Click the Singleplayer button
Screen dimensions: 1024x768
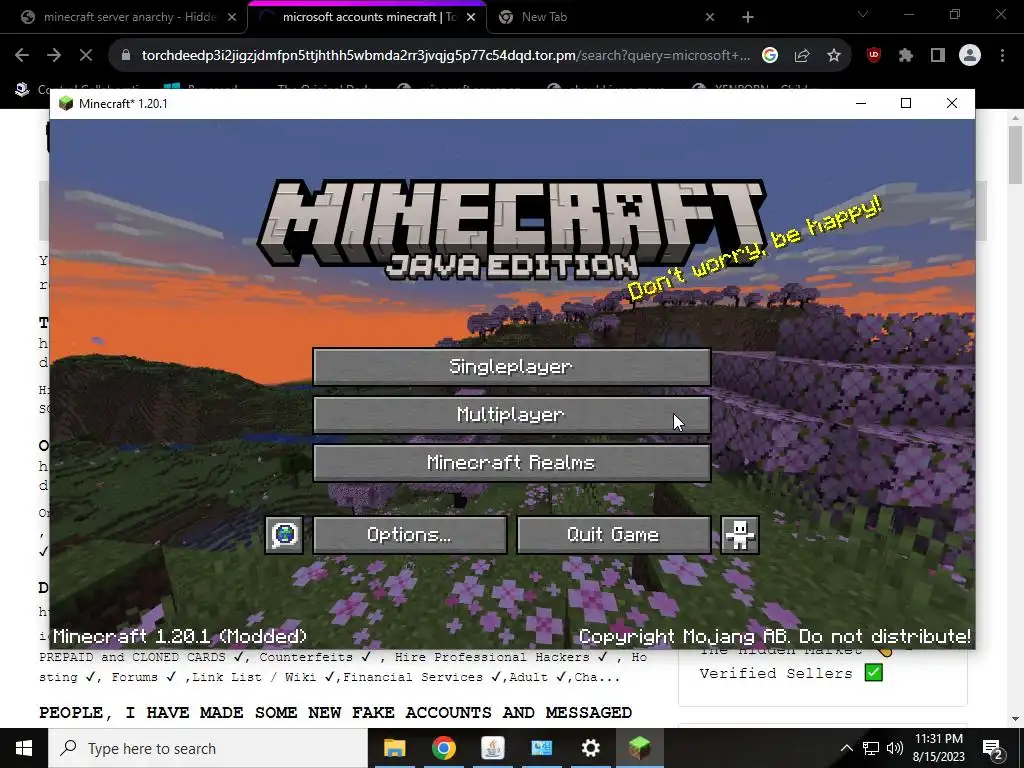[x=511, y=366]
